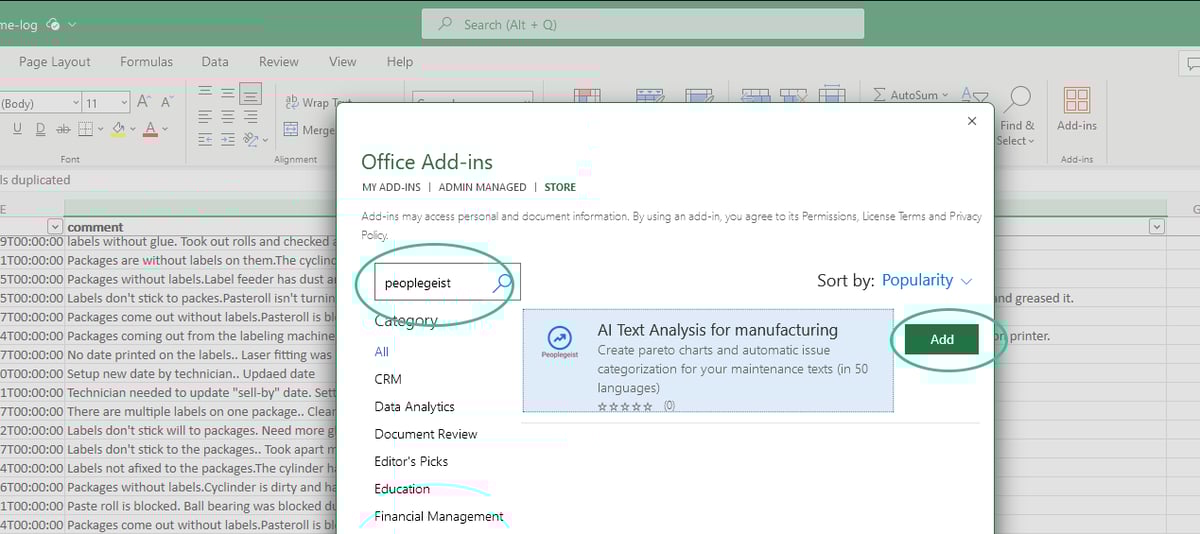Screen dimensions: 1200x534
Task: Expand the AutoSum dropdown arrow
Action: click(946, 96)
